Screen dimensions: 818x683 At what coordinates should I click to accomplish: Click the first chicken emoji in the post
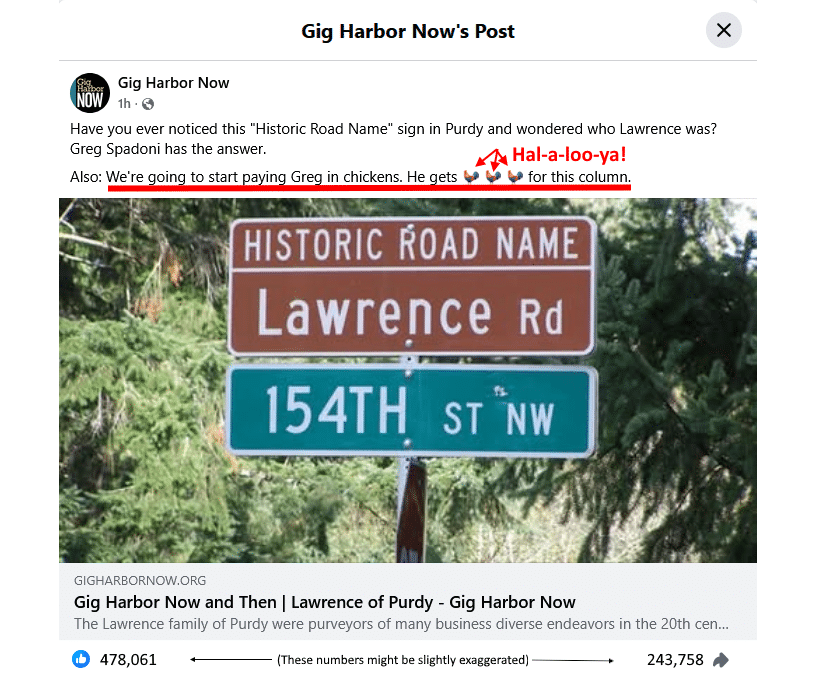pyautogui.click(x=471, y=177)
